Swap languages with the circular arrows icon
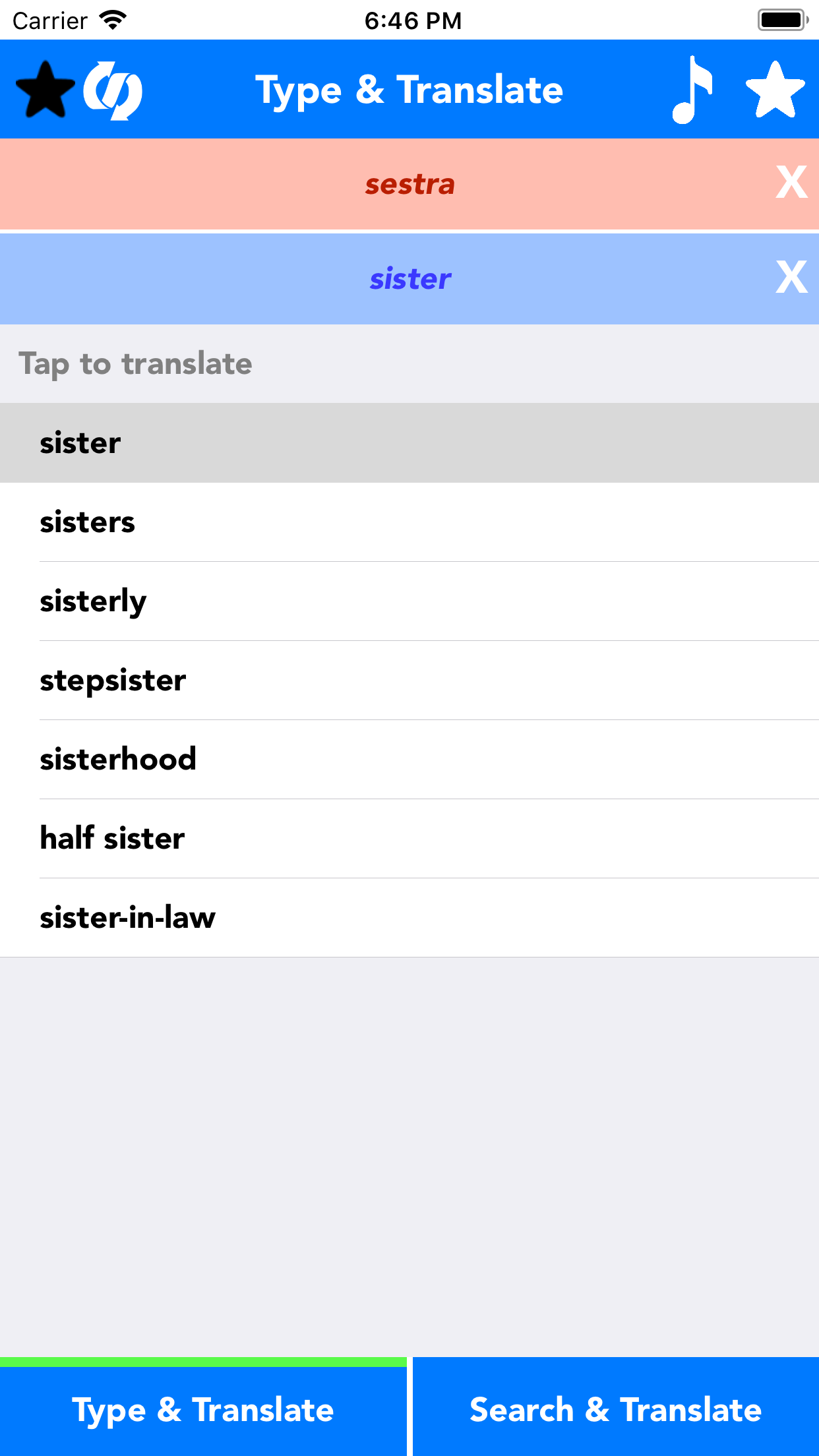819x1456 pixels. point(113,90)
